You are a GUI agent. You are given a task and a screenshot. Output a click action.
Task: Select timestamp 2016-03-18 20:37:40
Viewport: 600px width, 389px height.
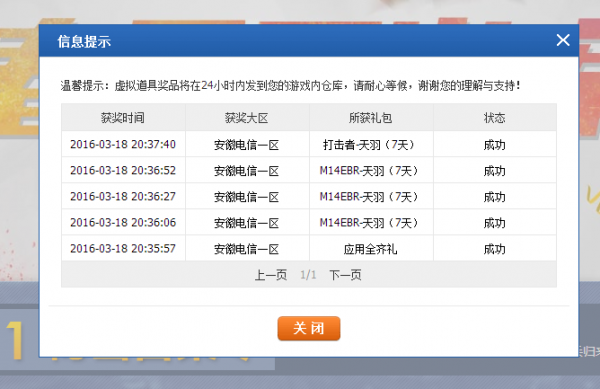click(x=123, y=144)
